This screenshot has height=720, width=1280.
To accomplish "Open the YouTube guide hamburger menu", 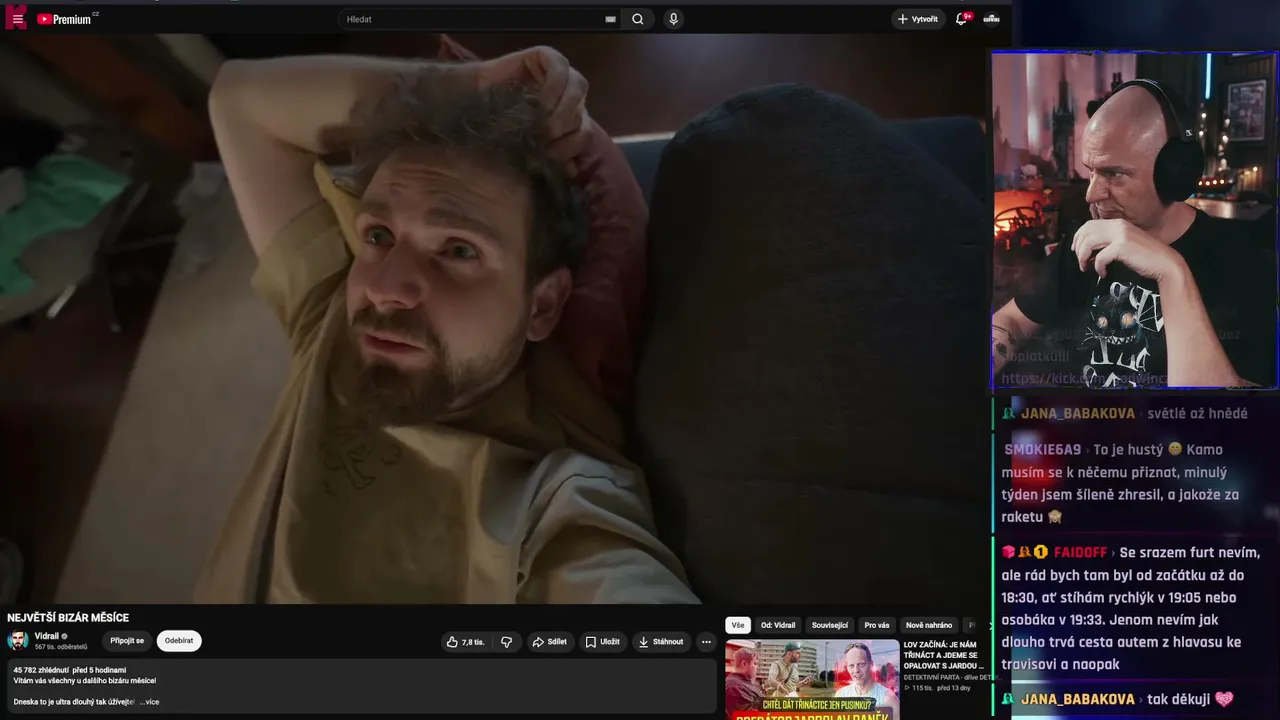I will [17, 19].
